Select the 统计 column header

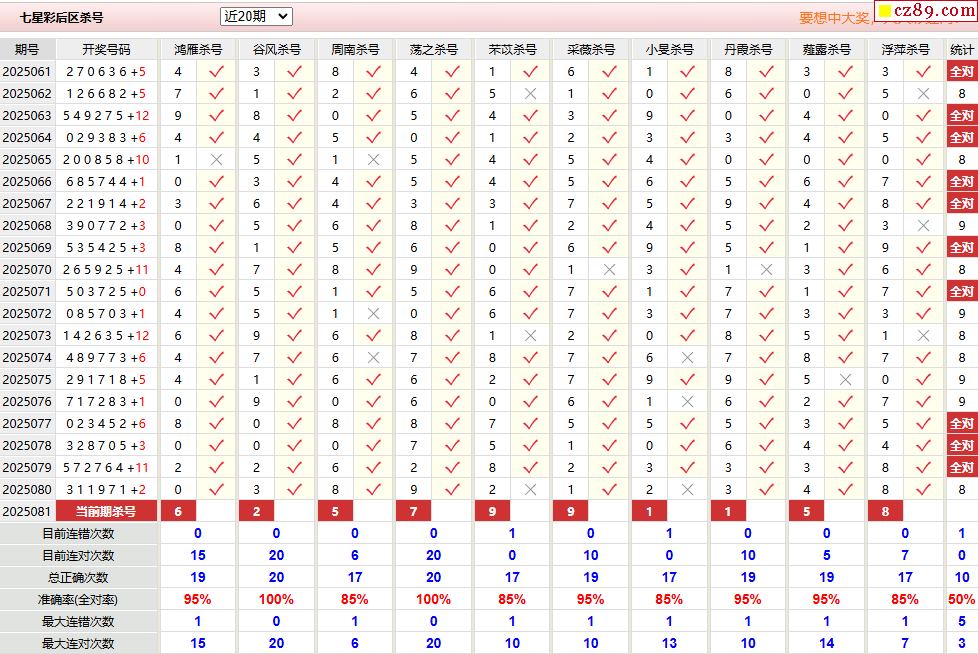tap(962, 49)
